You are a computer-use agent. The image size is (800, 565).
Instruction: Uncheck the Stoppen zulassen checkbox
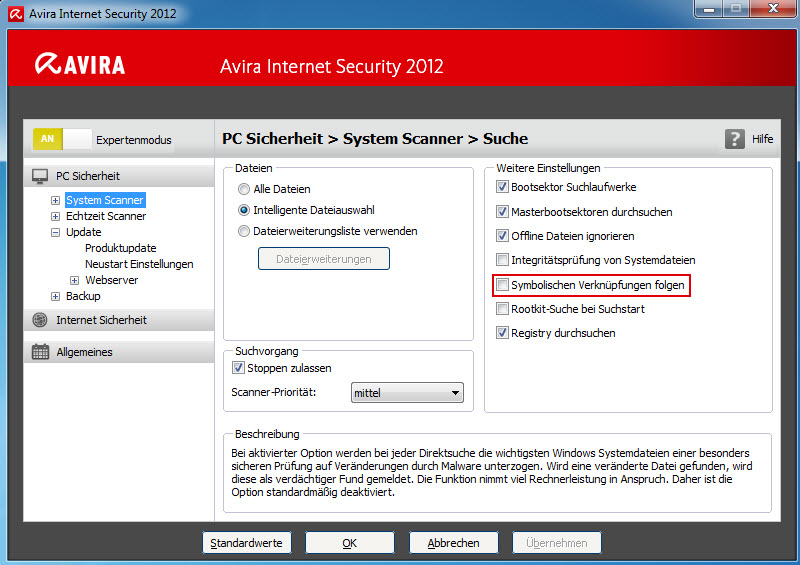pos(238,367)
